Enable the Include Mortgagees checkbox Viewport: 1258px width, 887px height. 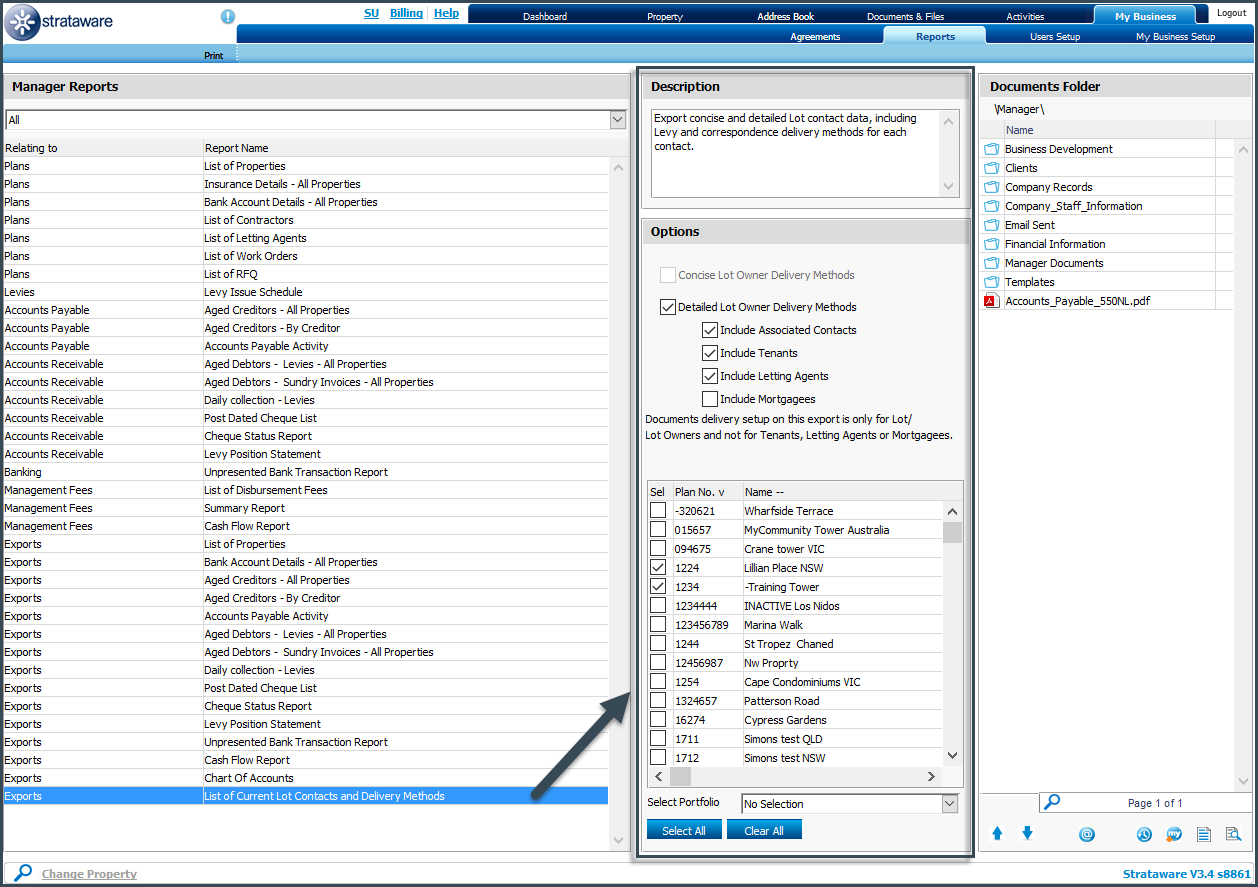coord(709,399)
